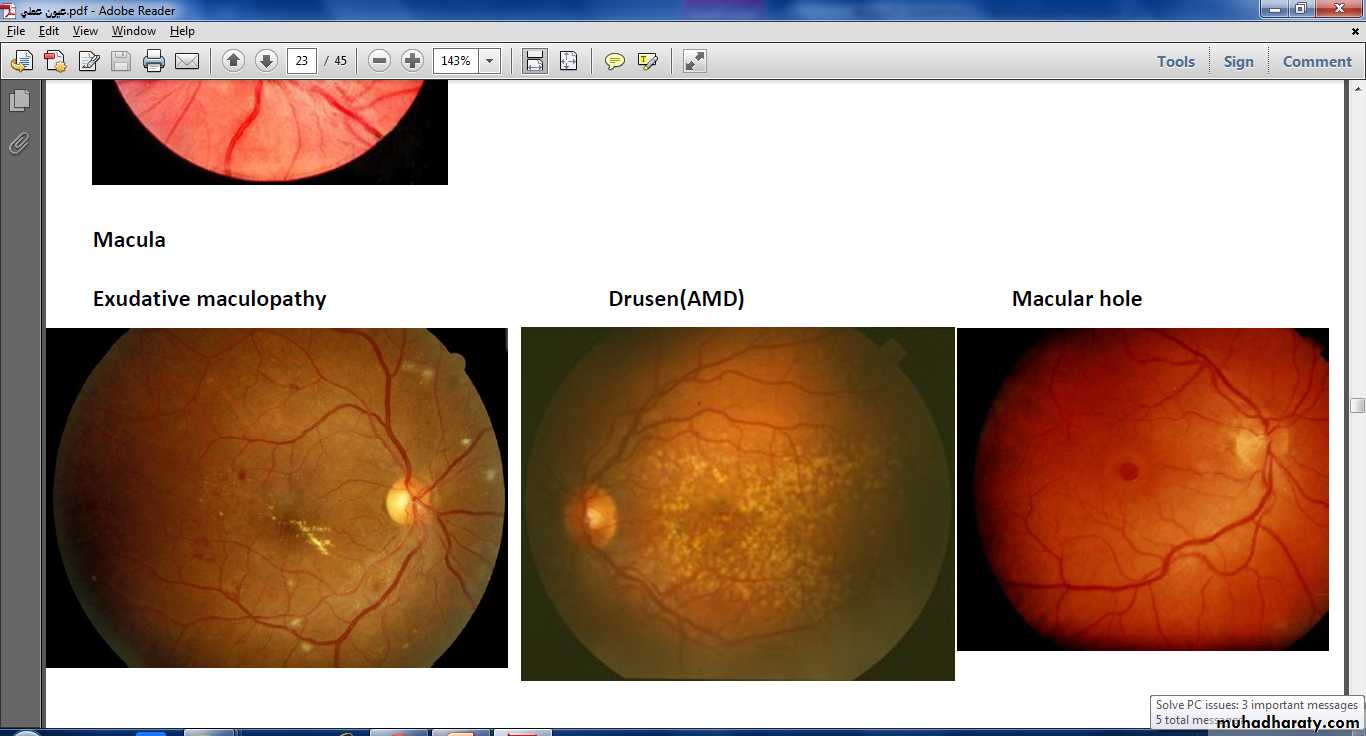Add a sticky note comment

coord(615,61)
